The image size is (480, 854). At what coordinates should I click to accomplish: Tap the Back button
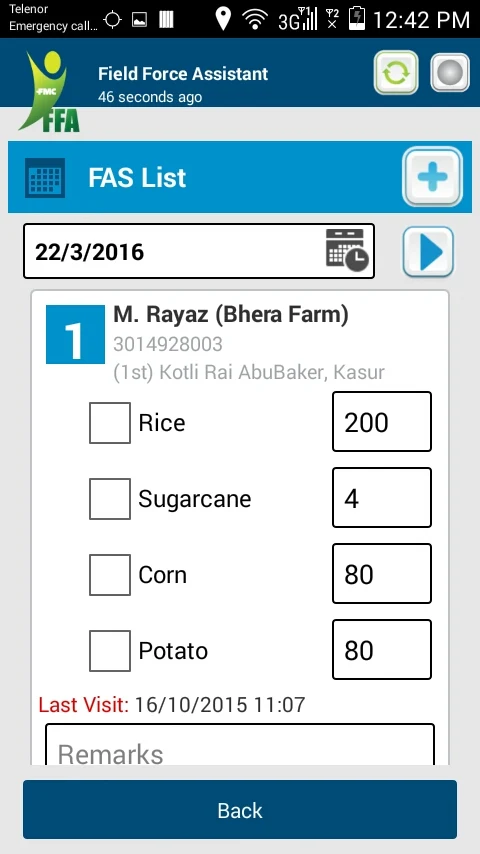(x=240, y=809)
